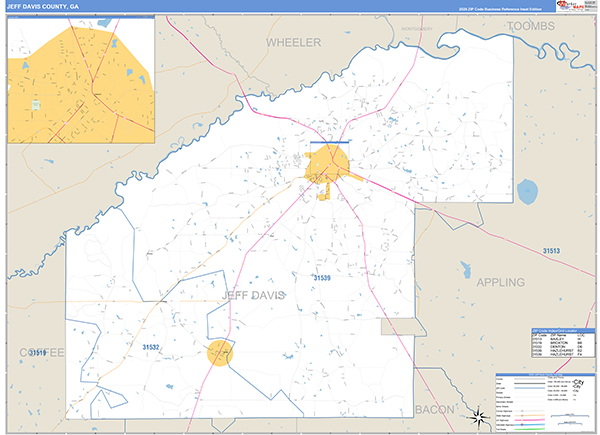Click the JEFF DAVIS county label
Image resolution: width=600 pixels, height=435 pixels.
click(254, 295)
